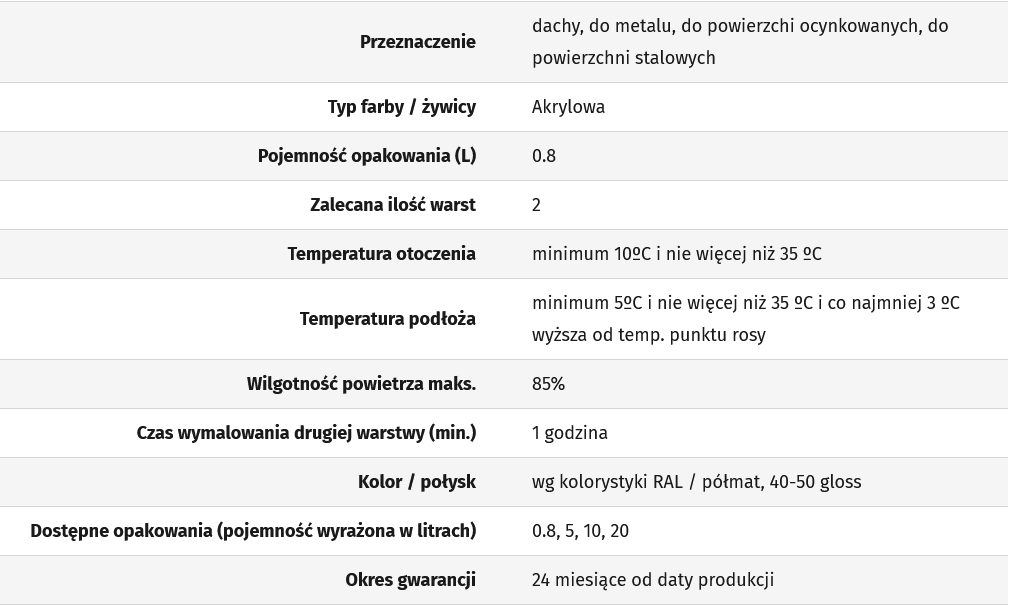This screenshot has width=1009, height=605.
Task: Select the "1 godzina" value
Action: (x=570, y=433)
